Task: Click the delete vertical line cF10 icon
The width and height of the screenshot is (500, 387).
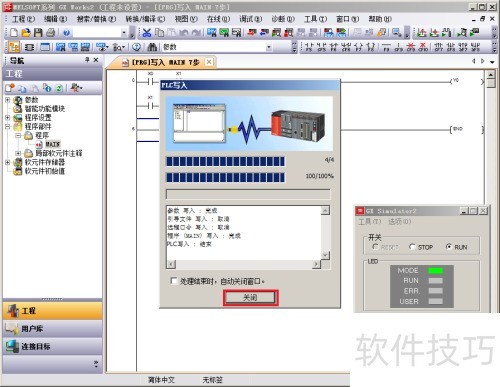Action: pyautogui.click(x=423, y=47)
